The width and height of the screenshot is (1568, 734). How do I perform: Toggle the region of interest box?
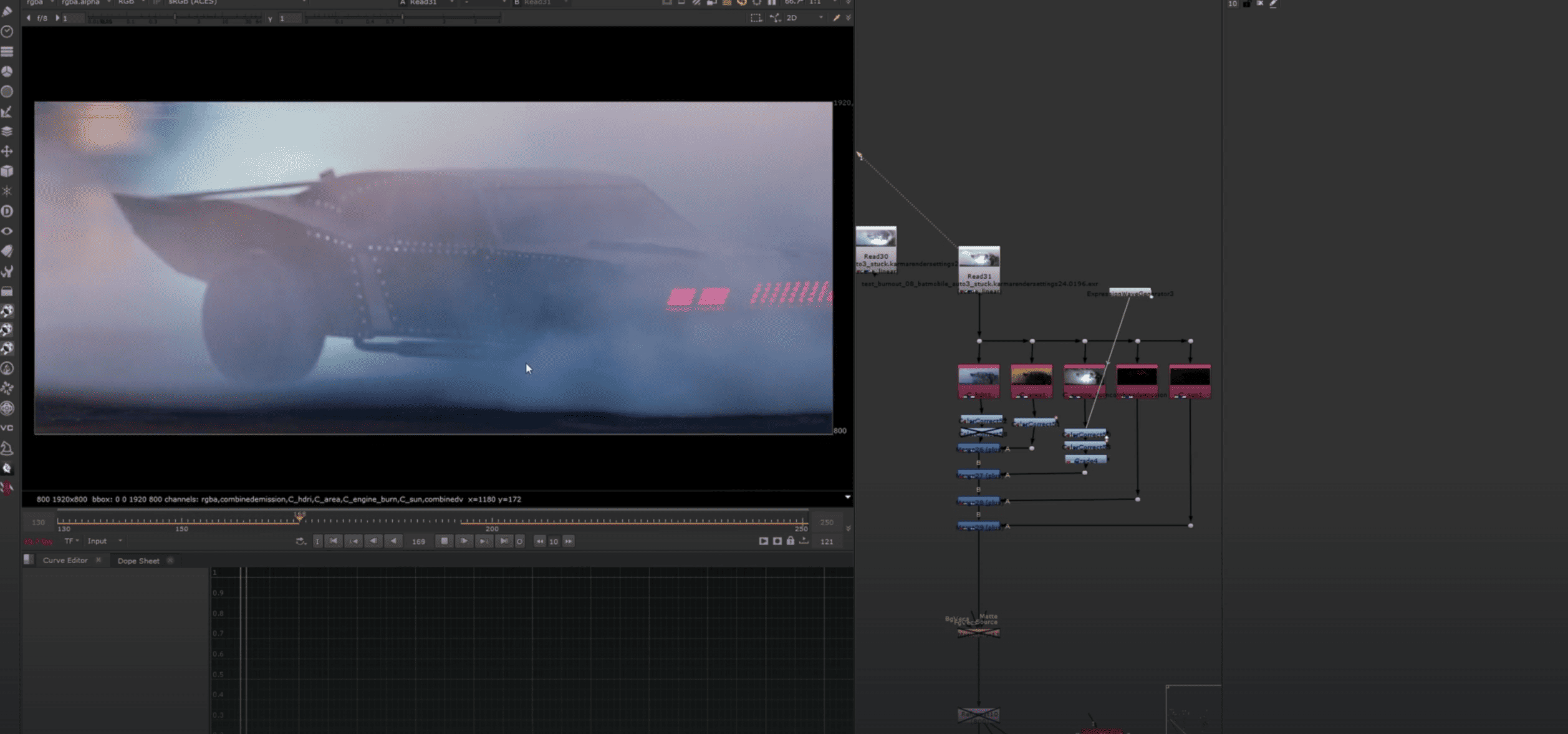[756, 18]
